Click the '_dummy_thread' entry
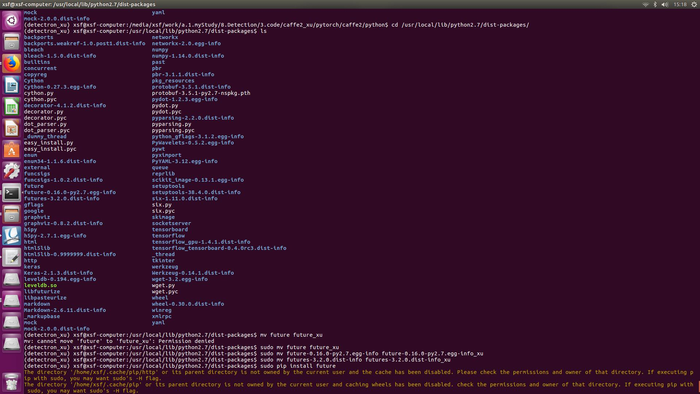Image resolution: width=700 pixels, height=394 pixels. pos(45,137)
